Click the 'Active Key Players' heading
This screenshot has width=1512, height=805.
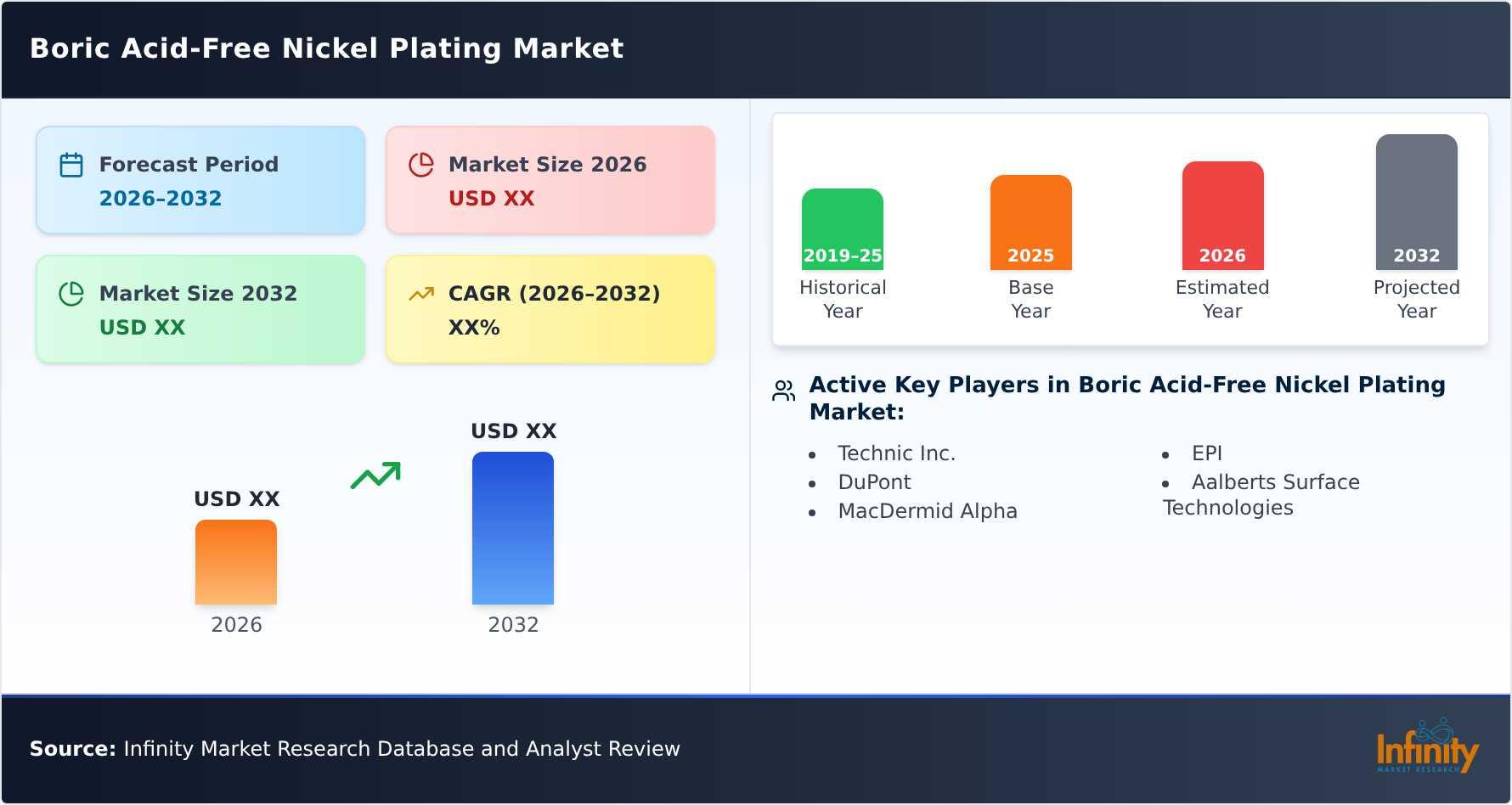pos(1127,398)
